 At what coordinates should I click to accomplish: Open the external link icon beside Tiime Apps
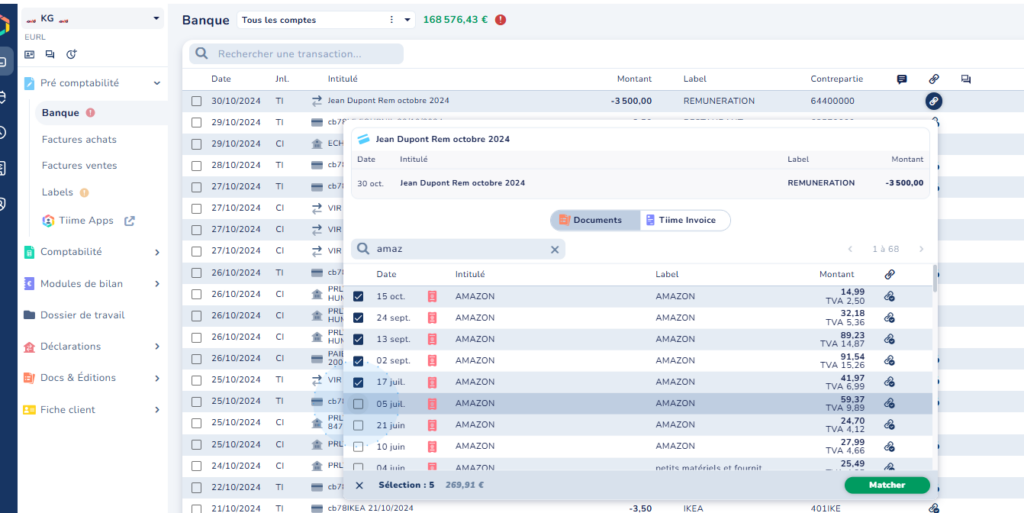pyautogui.click(x=129, y=221)
